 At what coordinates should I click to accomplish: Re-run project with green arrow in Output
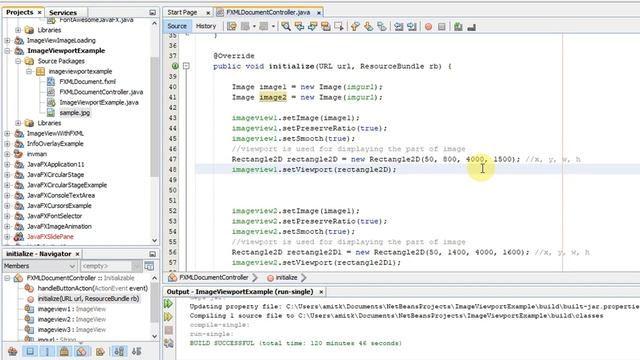(168, 304)
